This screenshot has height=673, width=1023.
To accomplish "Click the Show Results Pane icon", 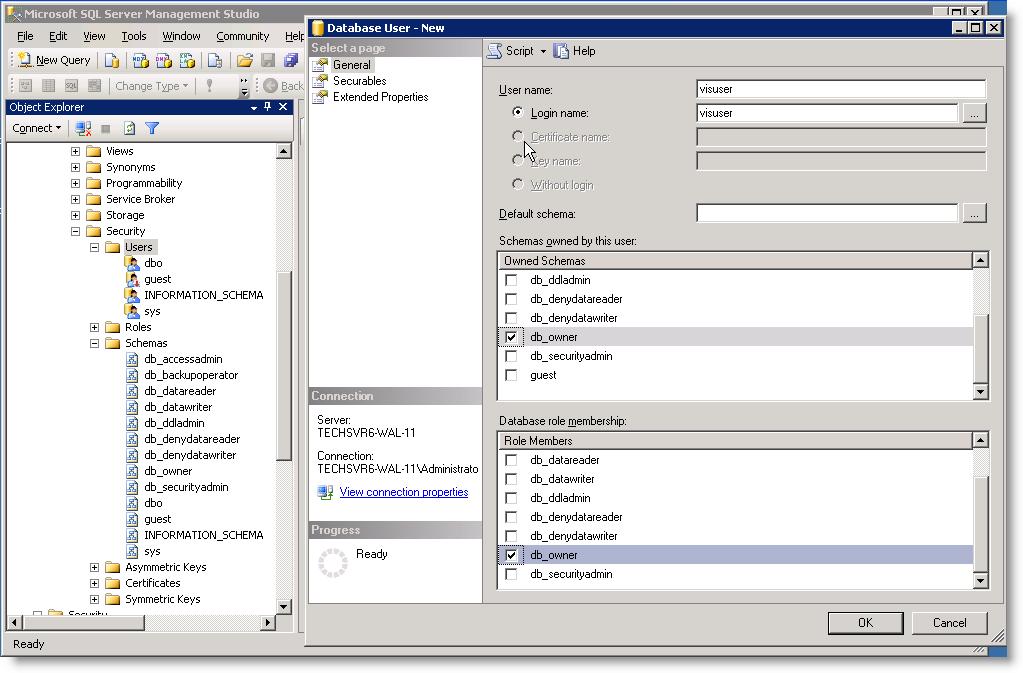I will point(95,85).
